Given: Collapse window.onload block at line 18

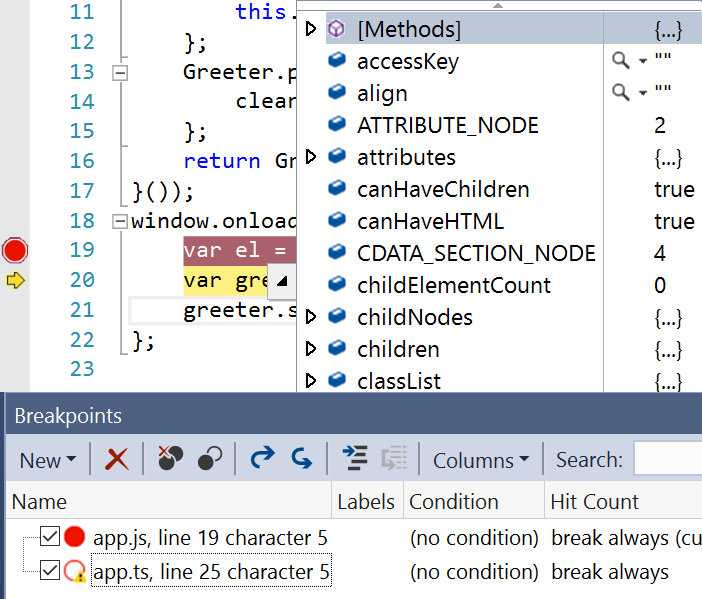Looking at the screenshot, I should [x=120, y=221].
